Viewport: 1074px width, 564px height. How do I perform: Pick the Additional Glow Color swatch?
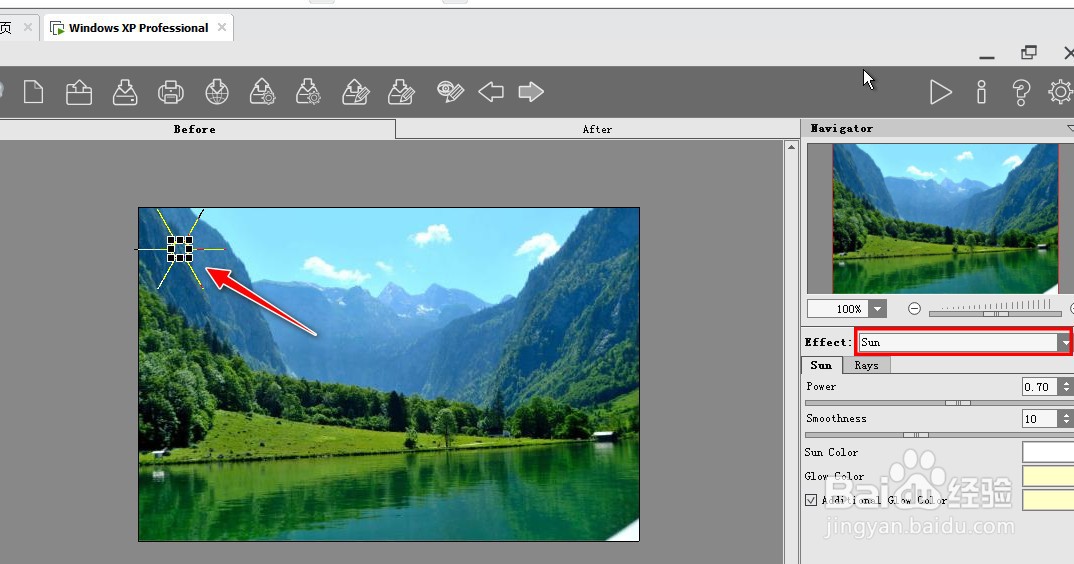click(1048, 500)
